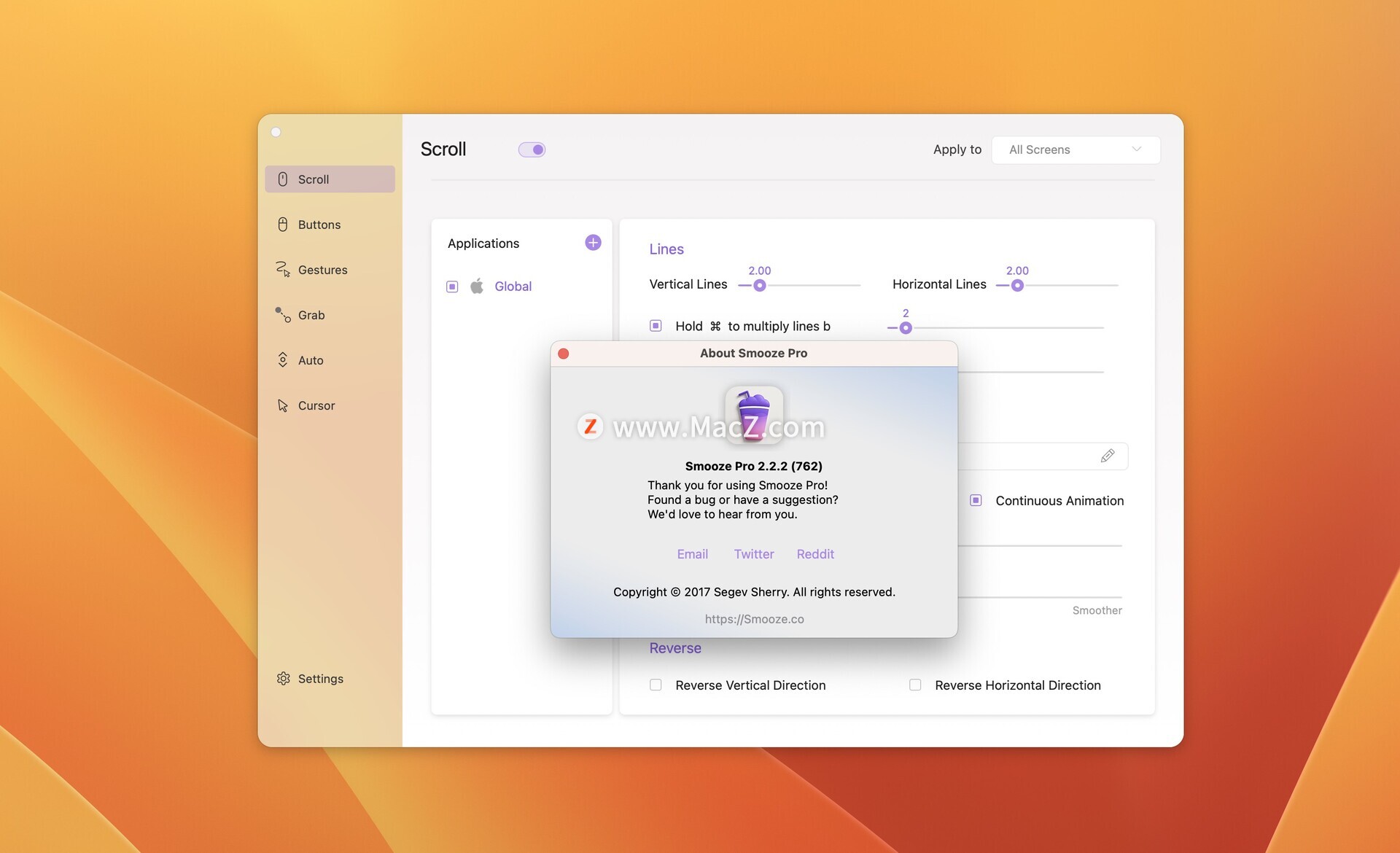Click the Cursor arrow sidebar icon
Image resolution: width=1400 pixels, height=853 pixels.
click(283, 405)
